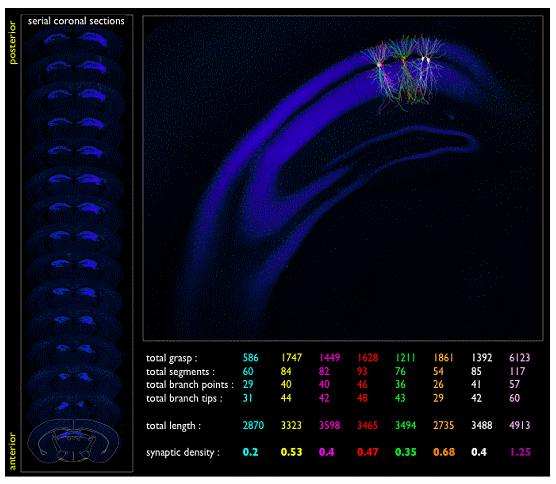The image size is (556, 484).
Task: Select the topmost posterior coronal section thumbnail
Action: [76, 44]
